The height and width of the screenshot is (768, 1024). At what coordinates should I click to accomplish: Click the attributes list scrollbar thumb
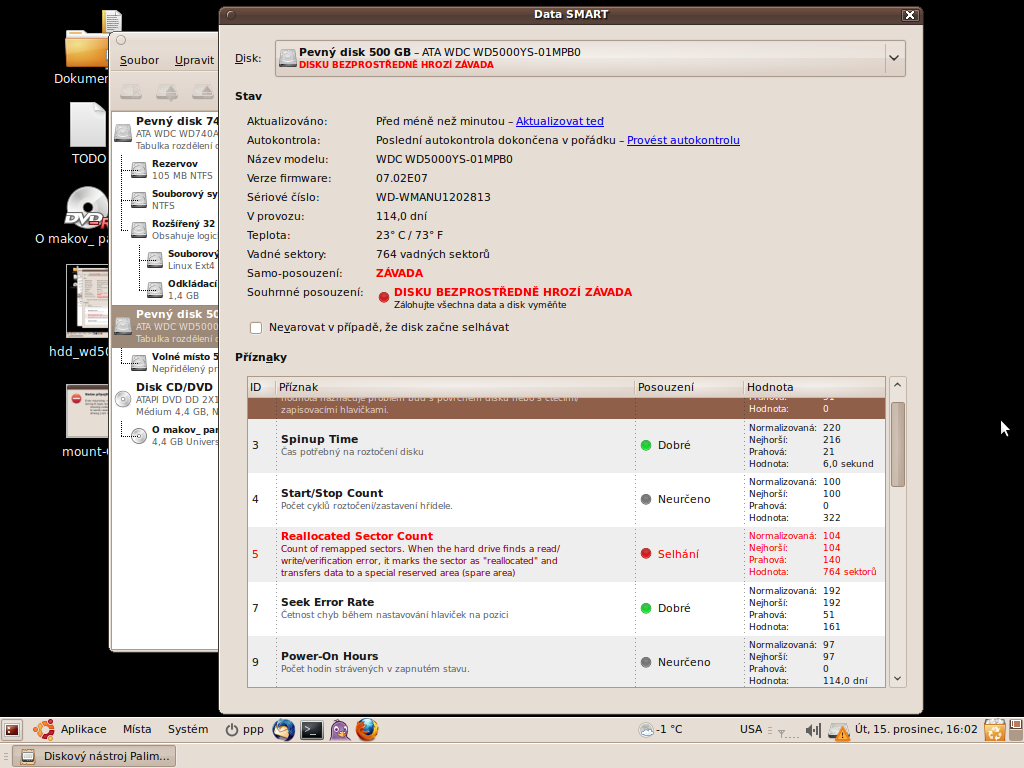tap(897, 444)
